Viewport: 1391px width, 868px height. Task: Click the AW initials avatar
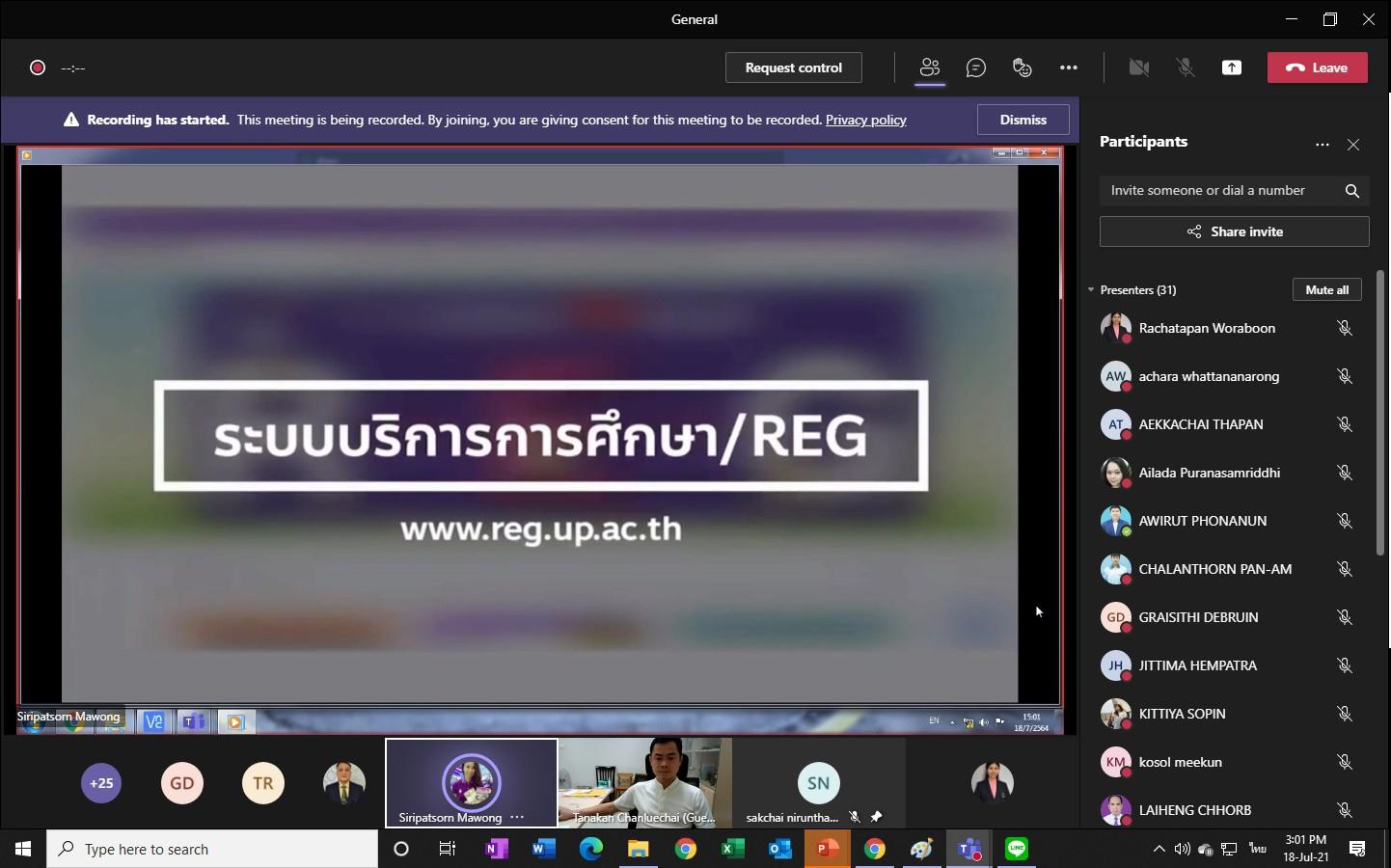tap(1116, 376)
